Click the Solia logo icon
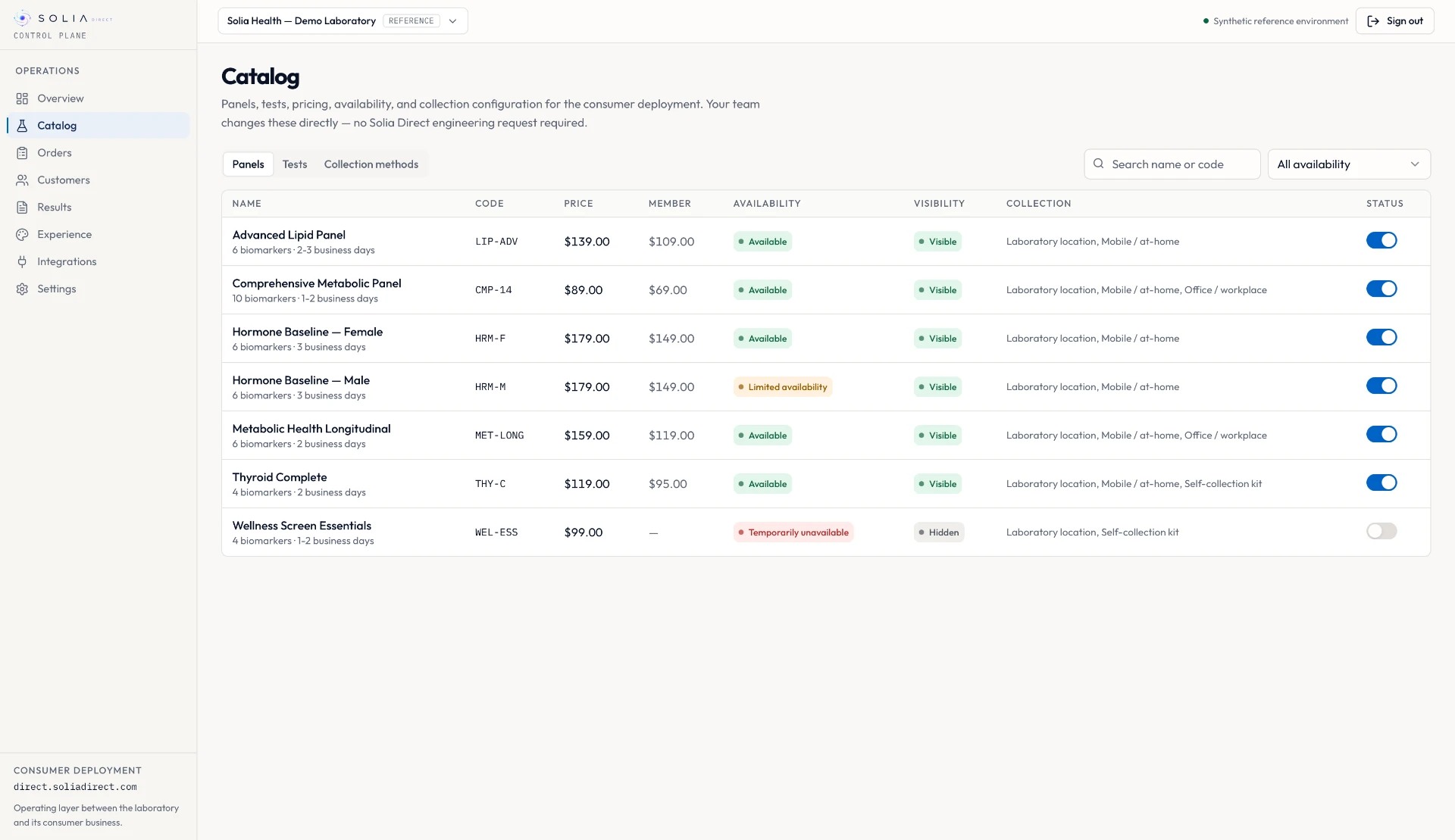The width and height of the screenshot is (1455, 840). [23, 18]
